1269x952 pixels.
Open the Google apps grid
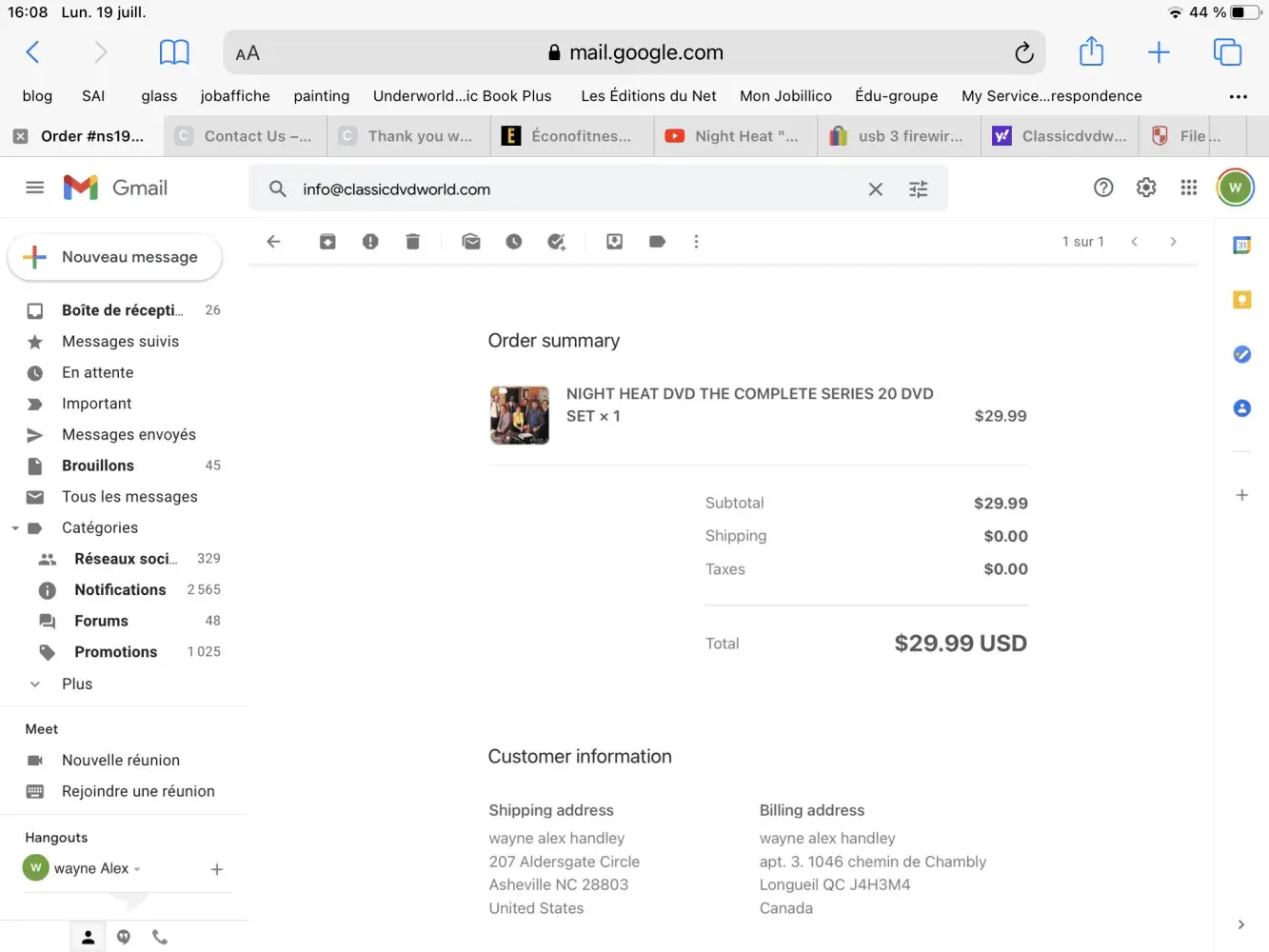(1189, 188)
